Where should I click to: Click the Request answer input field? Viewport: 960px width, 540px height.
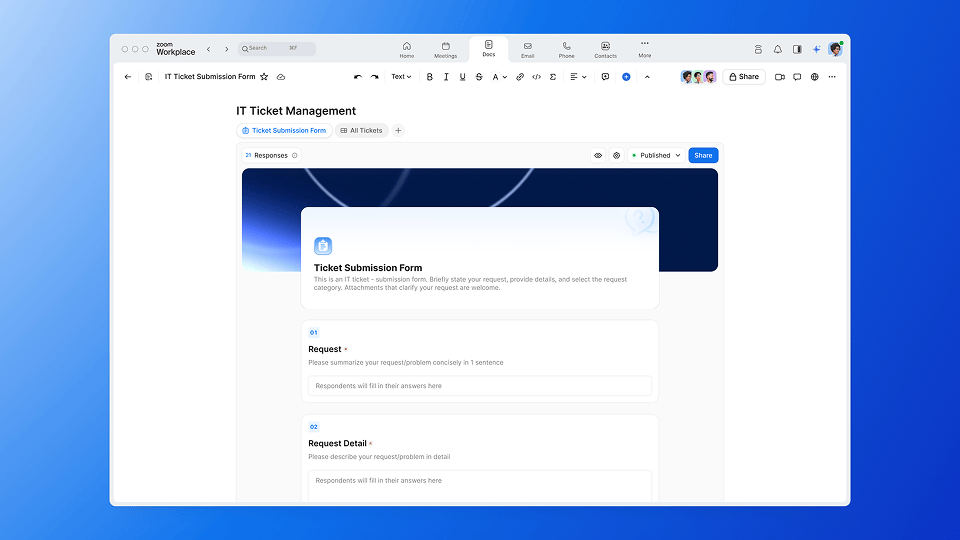coord(480,386)
